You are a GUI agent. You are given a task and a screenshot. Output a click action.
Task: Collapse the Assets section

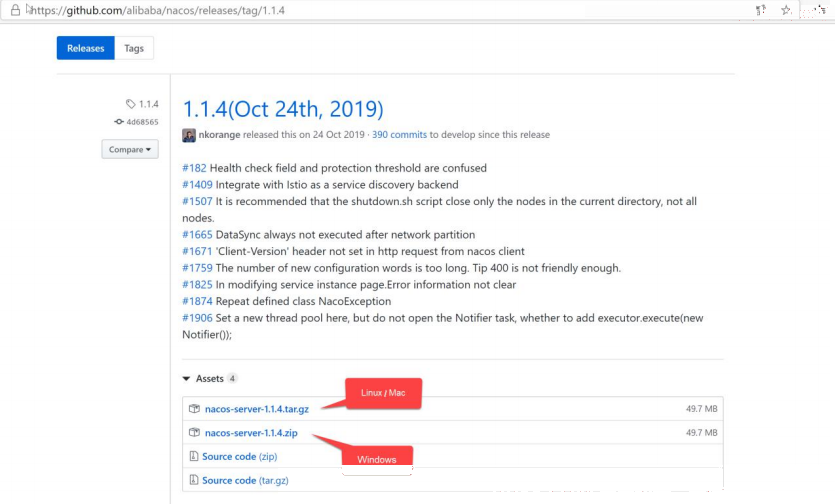(x=186, y=378)
